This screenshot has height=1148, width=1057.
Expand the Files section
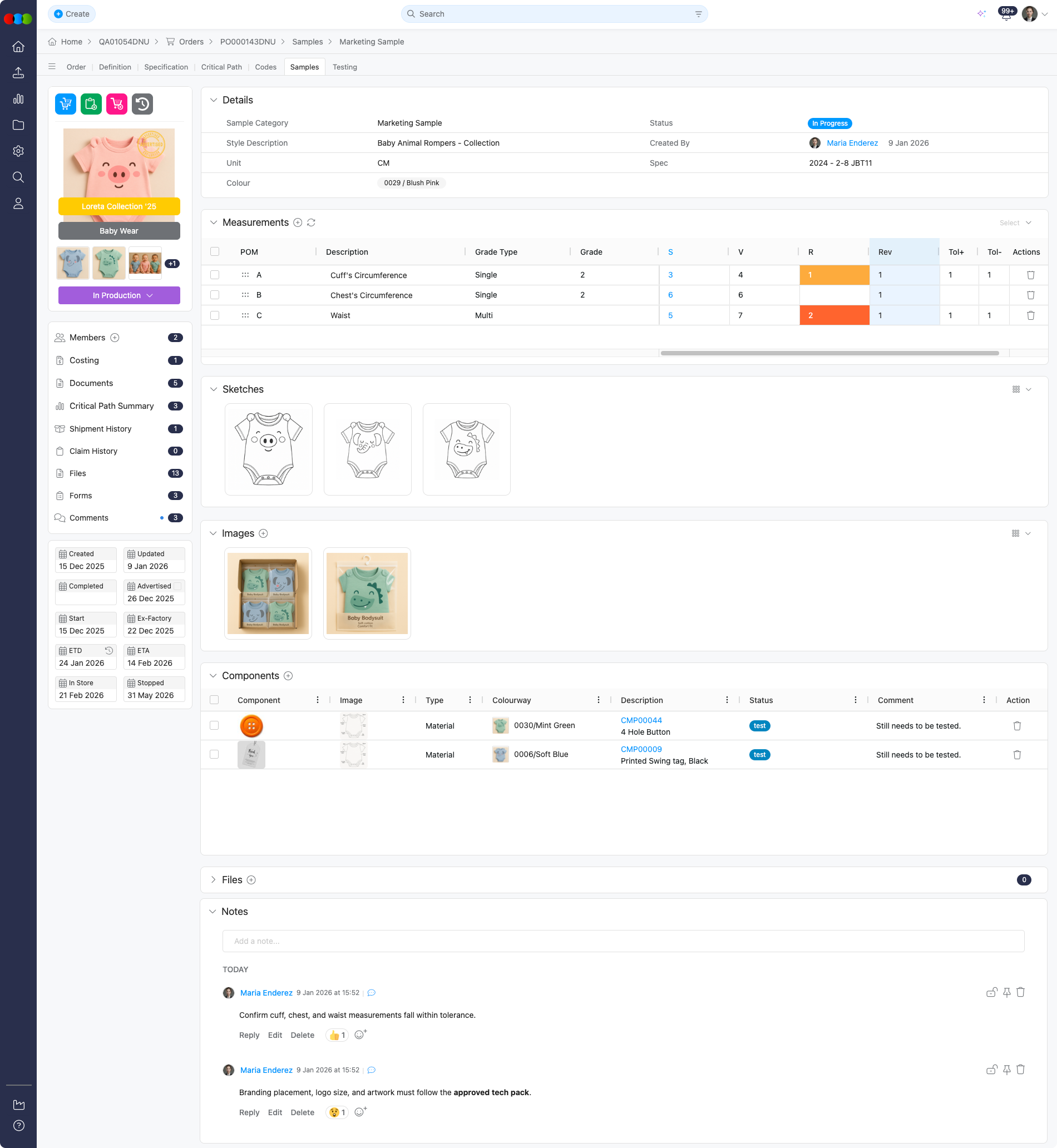(x=213, y=880)
